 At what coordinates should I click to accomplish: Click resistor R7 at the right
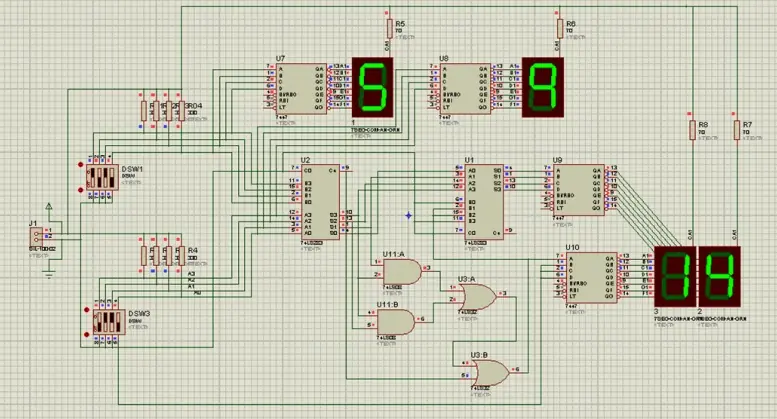tap(737, 130)
